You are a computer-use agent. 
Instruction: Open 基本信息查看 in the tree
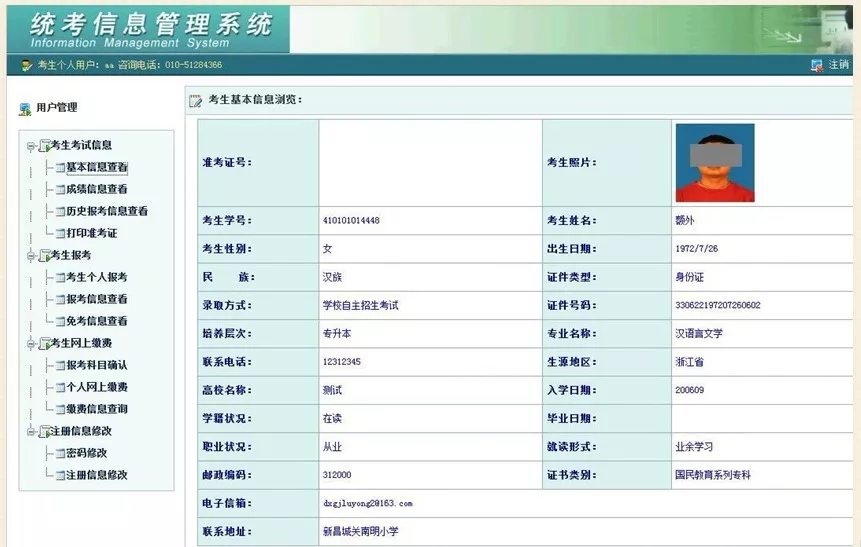(97, 167)
